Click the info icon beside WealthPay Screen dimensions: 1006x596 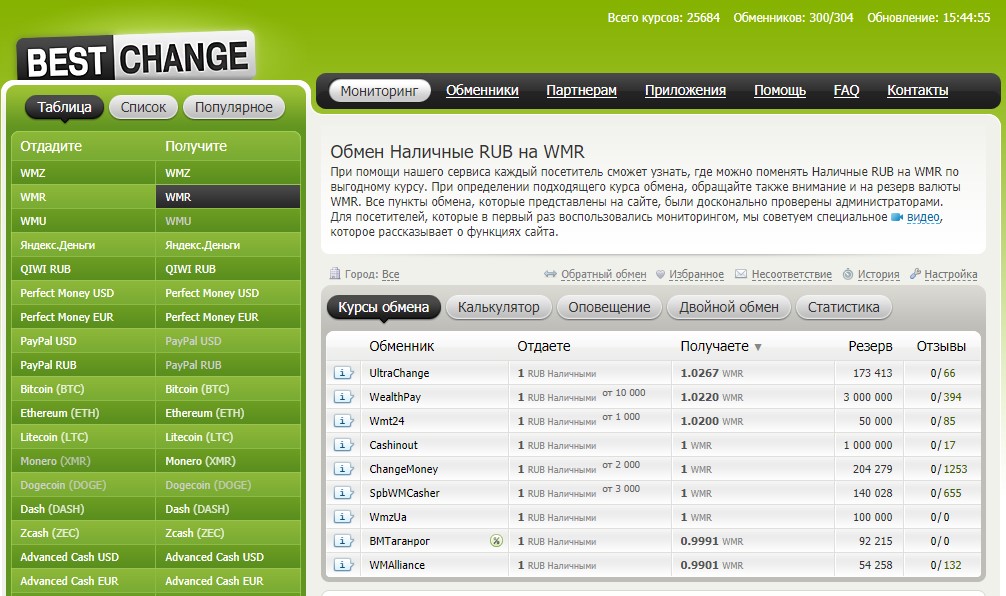point(343,397)
